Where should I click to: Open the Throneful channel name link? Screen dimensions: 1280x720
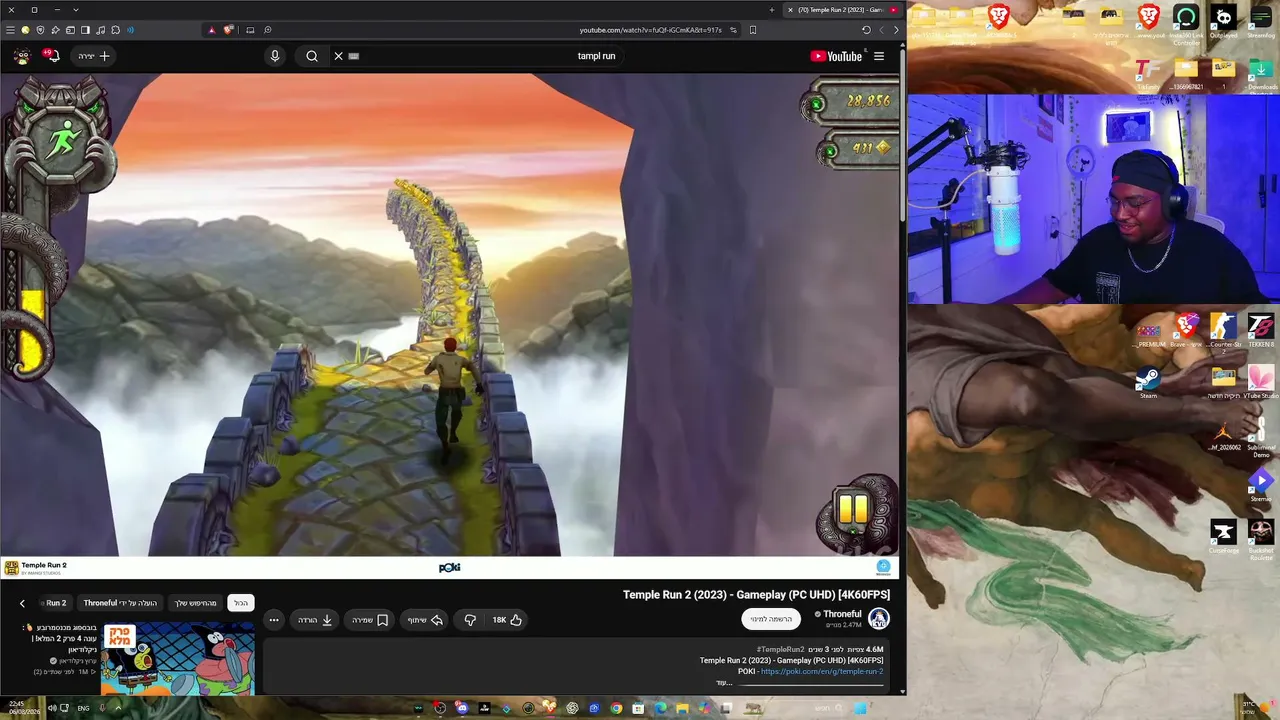pyautogui.click(x=842, y=614)
